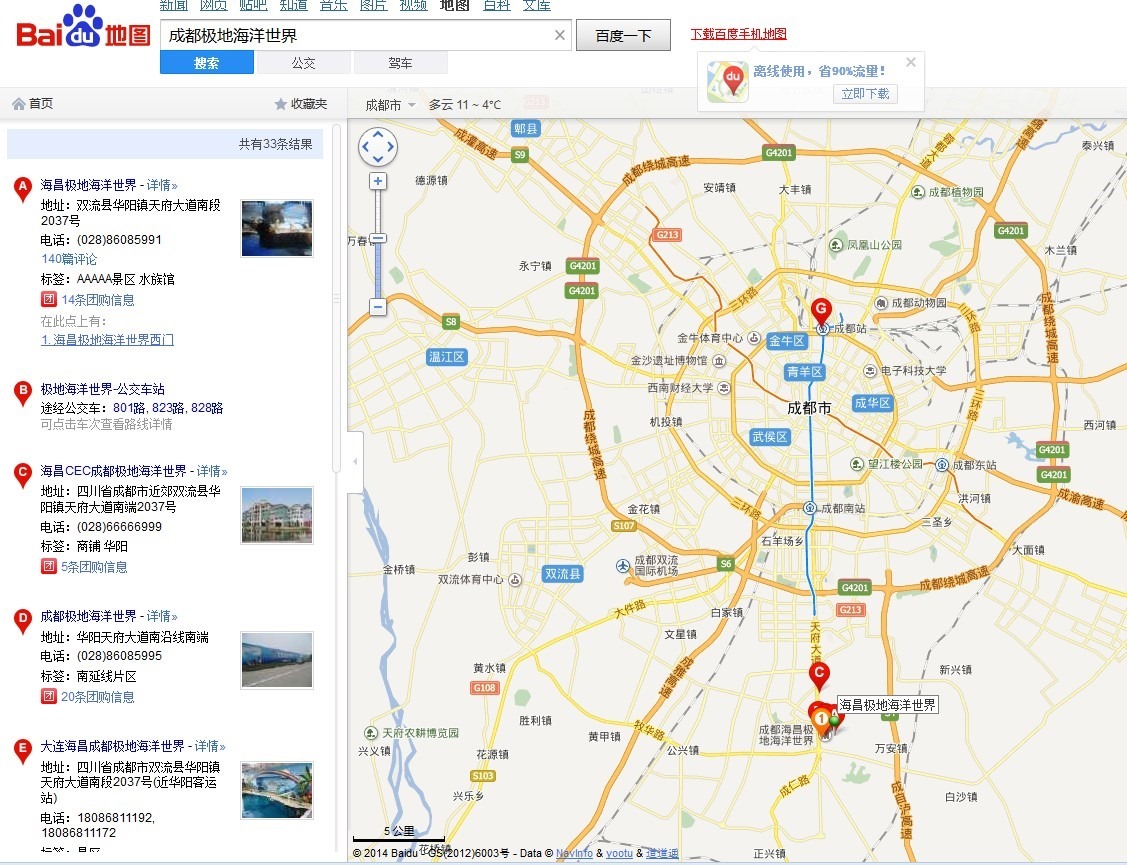
Task: Click the 团 icon beside 14条团购信息
Action: (48, 299)
